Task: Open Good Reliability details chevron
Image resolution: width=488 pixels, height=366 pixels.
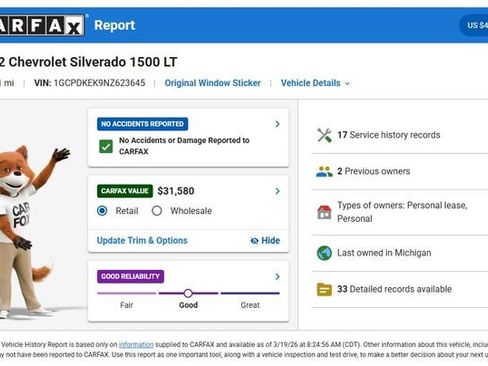Action: pyautogui.click(x=277, y=277)
